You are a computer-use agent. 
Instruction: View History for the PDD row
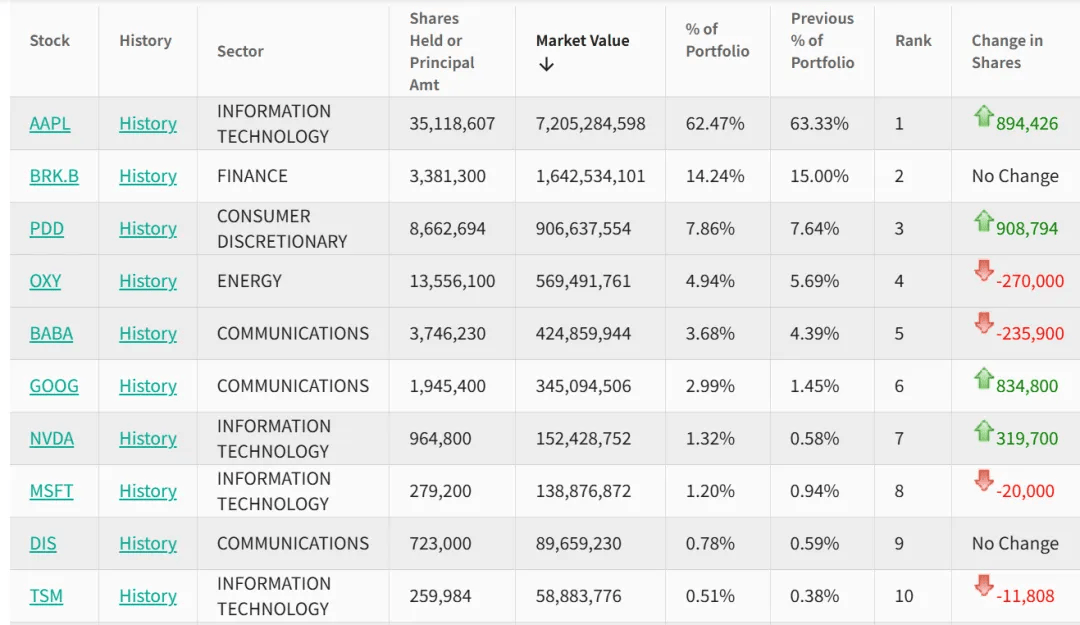coord(148,229)
